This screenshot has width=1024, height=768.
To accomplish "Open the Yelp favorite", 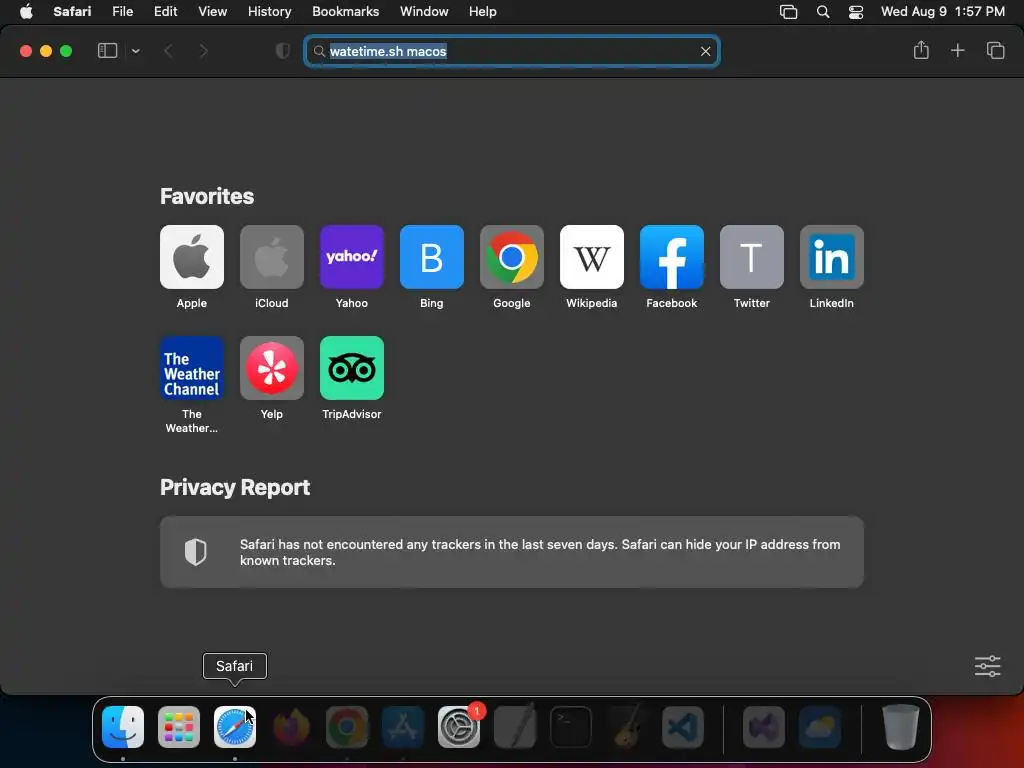I will click(272, 368).
